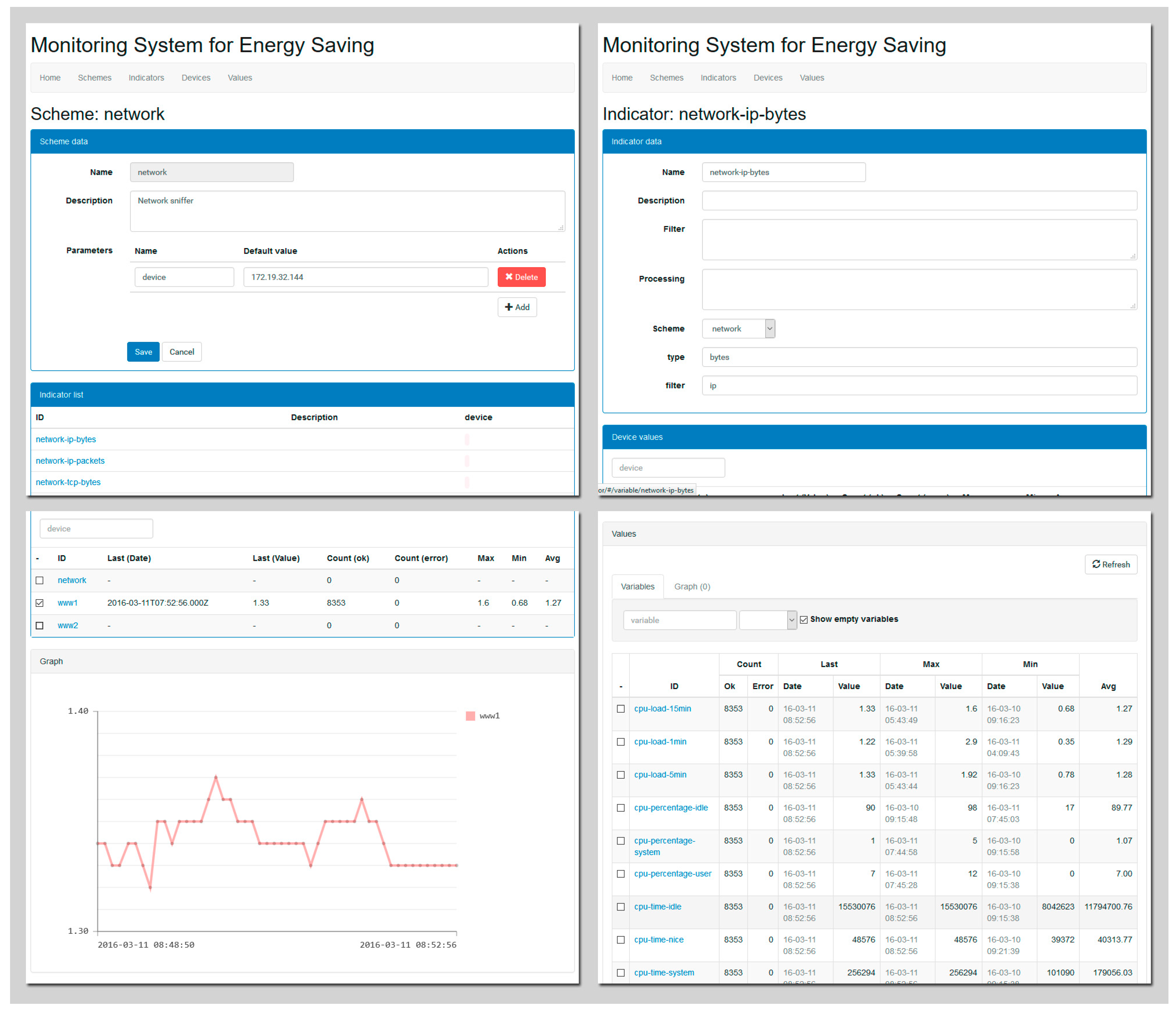Click the blue Save button
Viewport: 1176px width, 1012px height.
click(143, 352)
